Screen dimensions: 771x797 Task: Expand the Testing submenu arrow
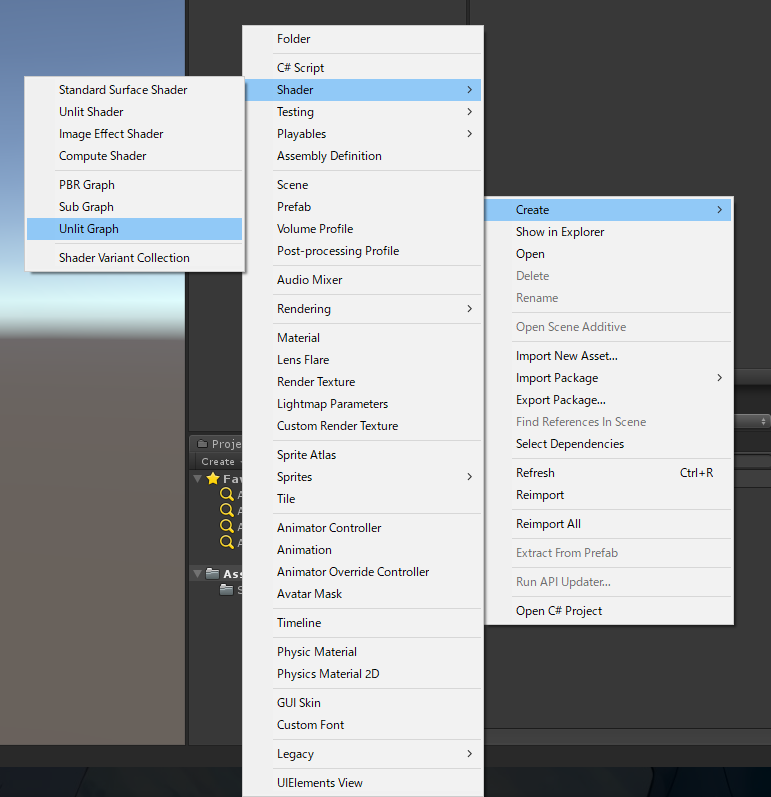470,112
